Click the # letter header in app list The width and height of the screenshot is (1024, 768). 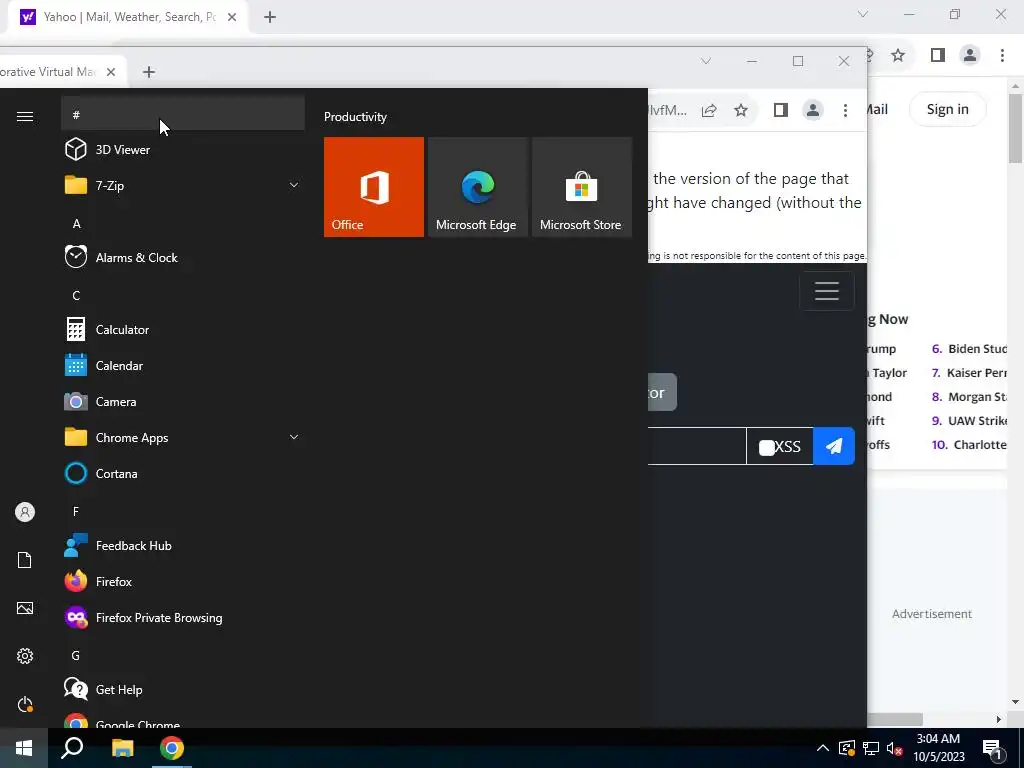pos(183,115)
